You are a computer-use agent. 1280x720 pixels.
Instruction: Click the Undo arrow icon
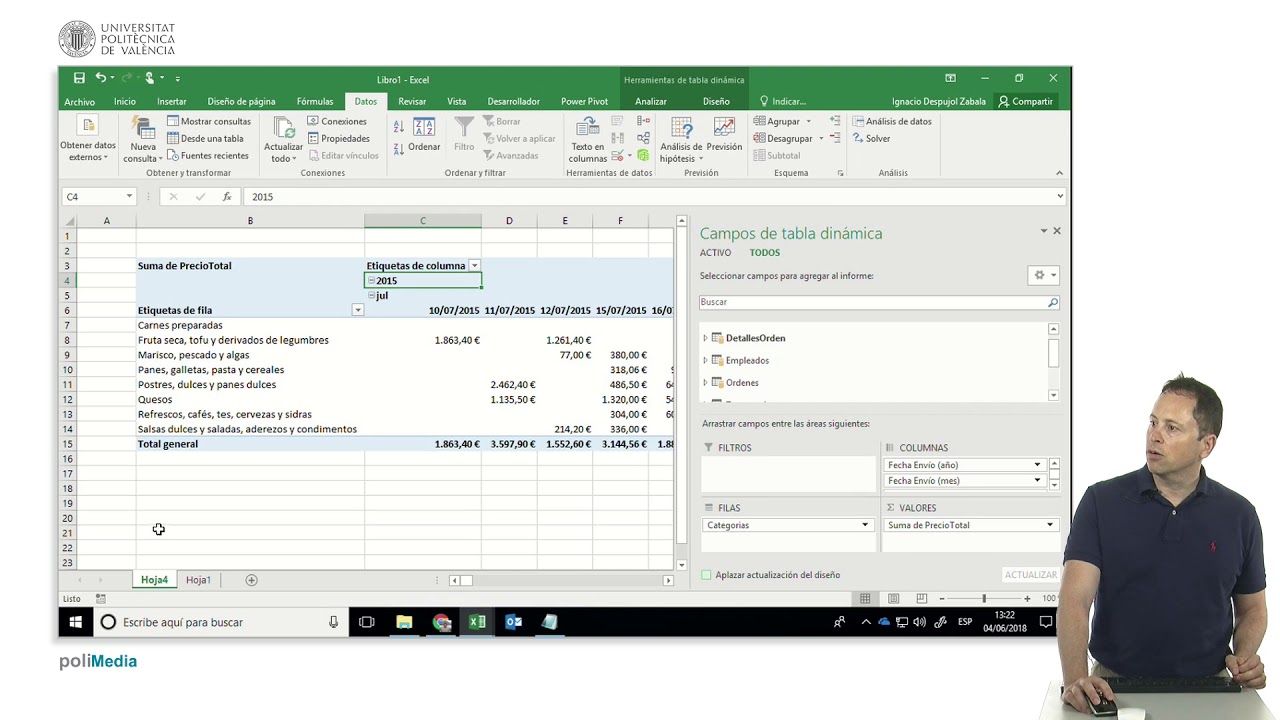click(x=100, y=78)
